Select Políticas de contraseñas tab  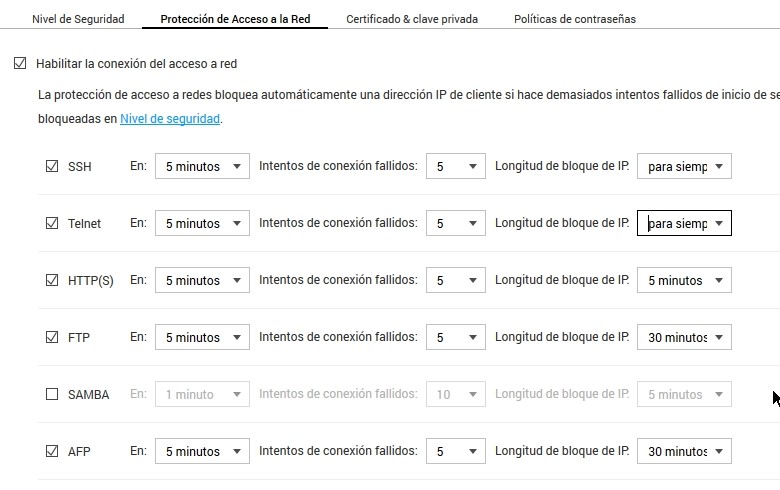tap(574, 19)
